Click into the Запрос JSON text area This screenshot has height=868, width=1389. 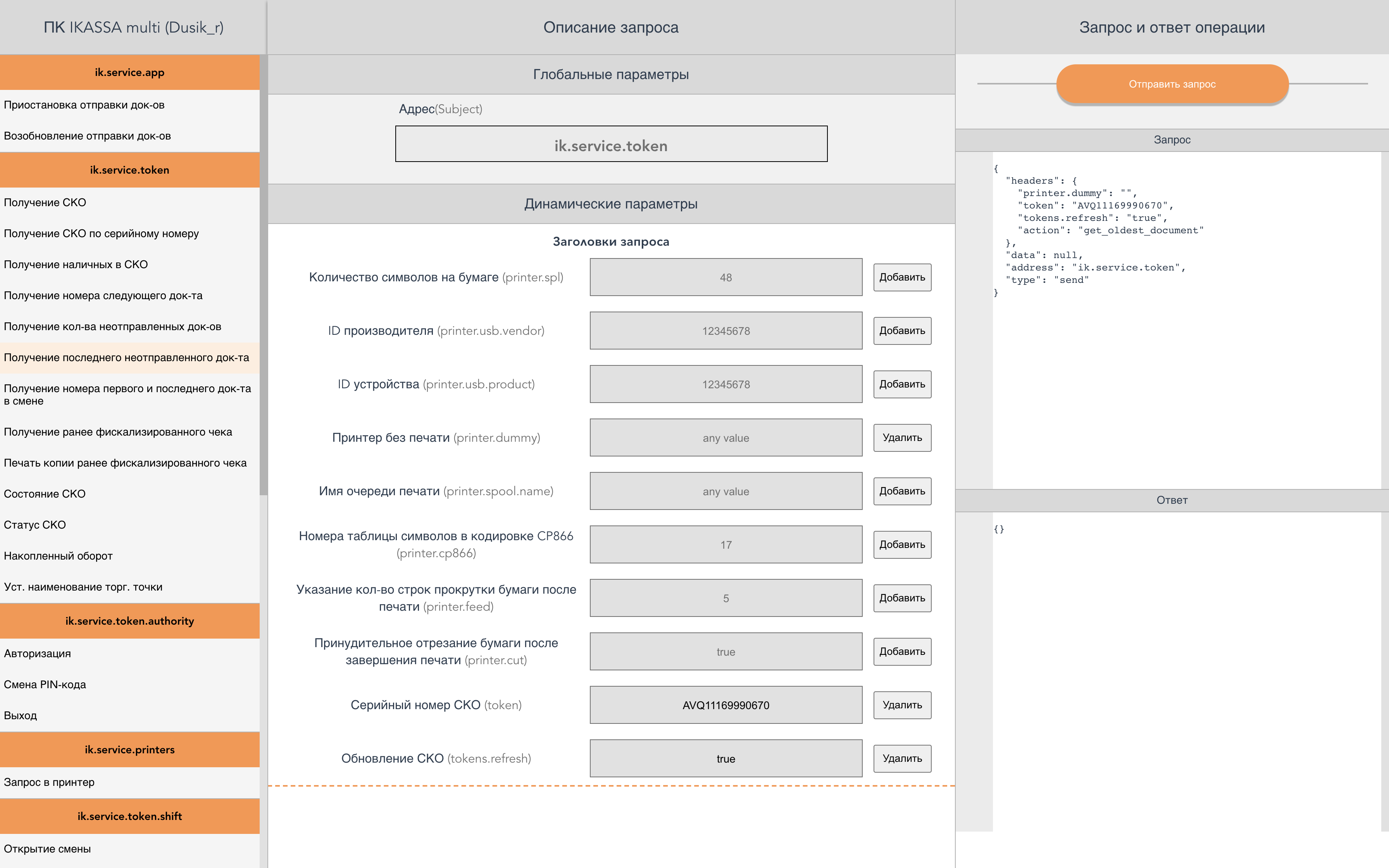(x=1186, y=373)
